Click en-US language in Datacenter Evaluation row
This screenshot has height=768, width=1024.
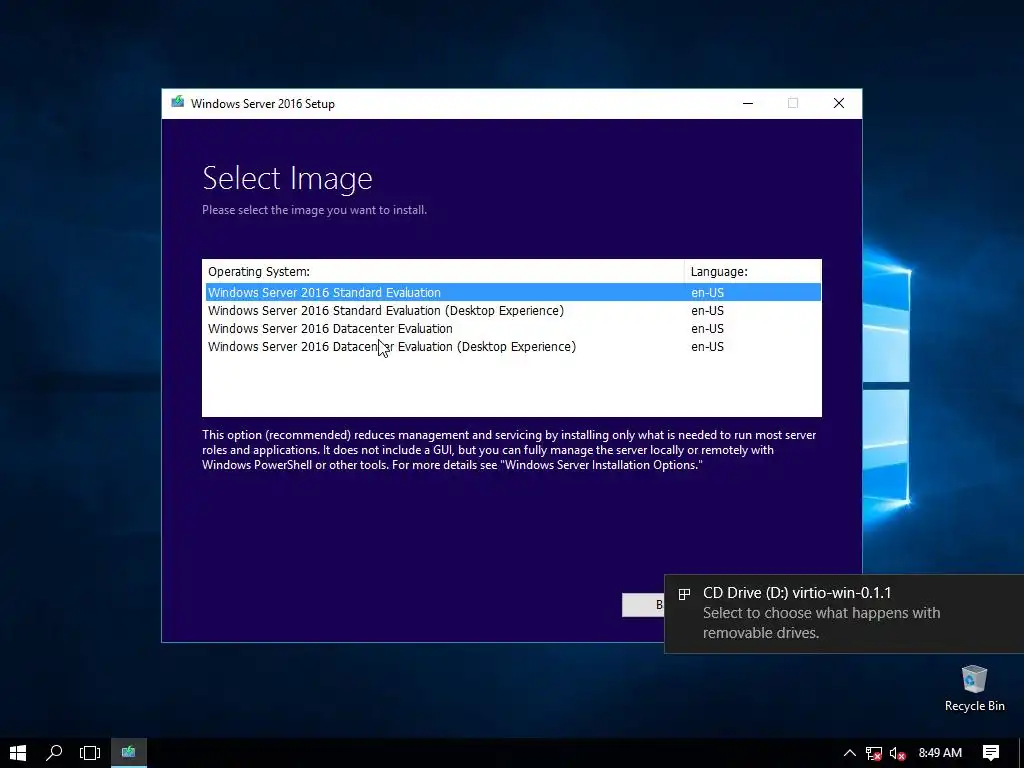[x=707, y=328]
